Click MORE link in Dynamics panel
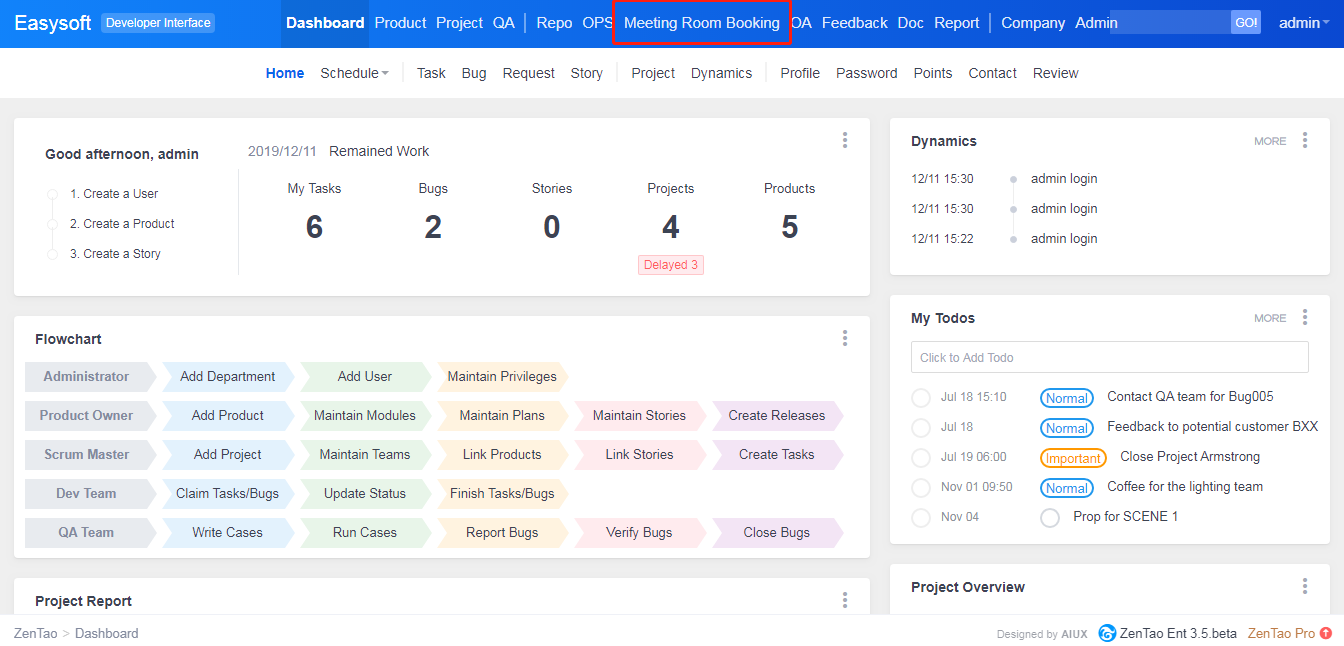Screen dimensions: 1344x646 pyautogui.click(x=1270, y=141)
